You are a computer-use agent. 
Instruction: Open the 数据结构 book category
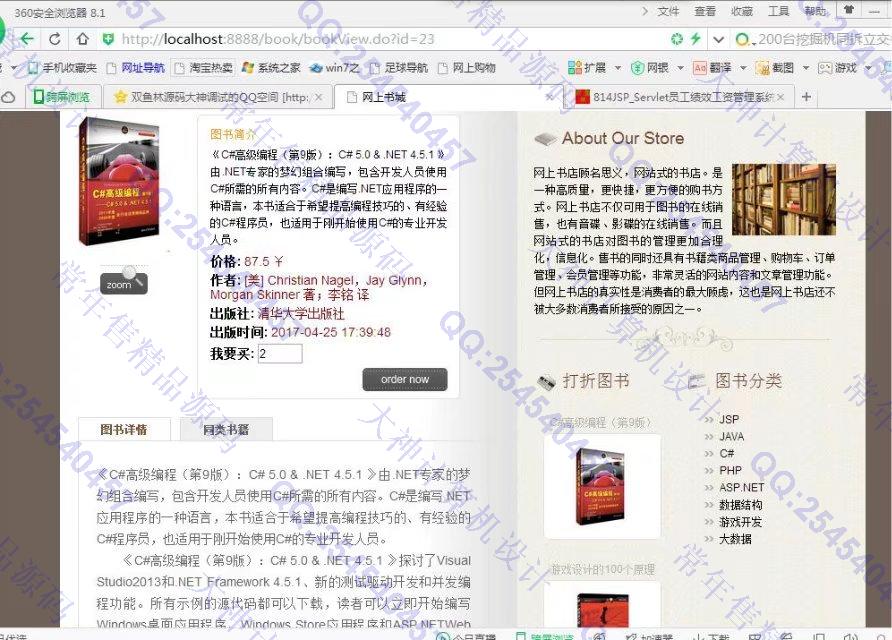point(741,505)
